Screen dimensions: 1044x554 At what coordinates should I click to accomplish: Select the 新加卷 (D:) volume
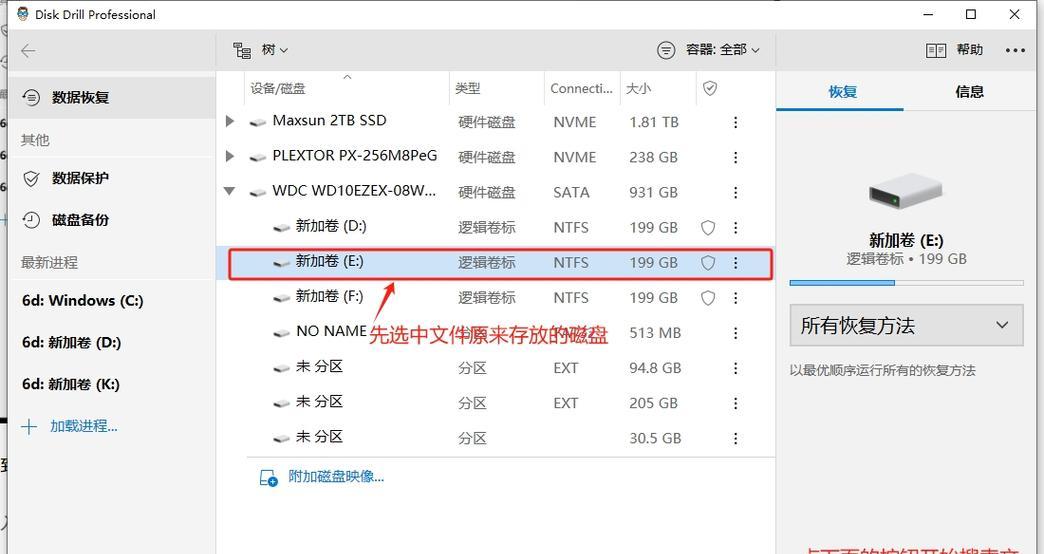click(x=495, y=228)
